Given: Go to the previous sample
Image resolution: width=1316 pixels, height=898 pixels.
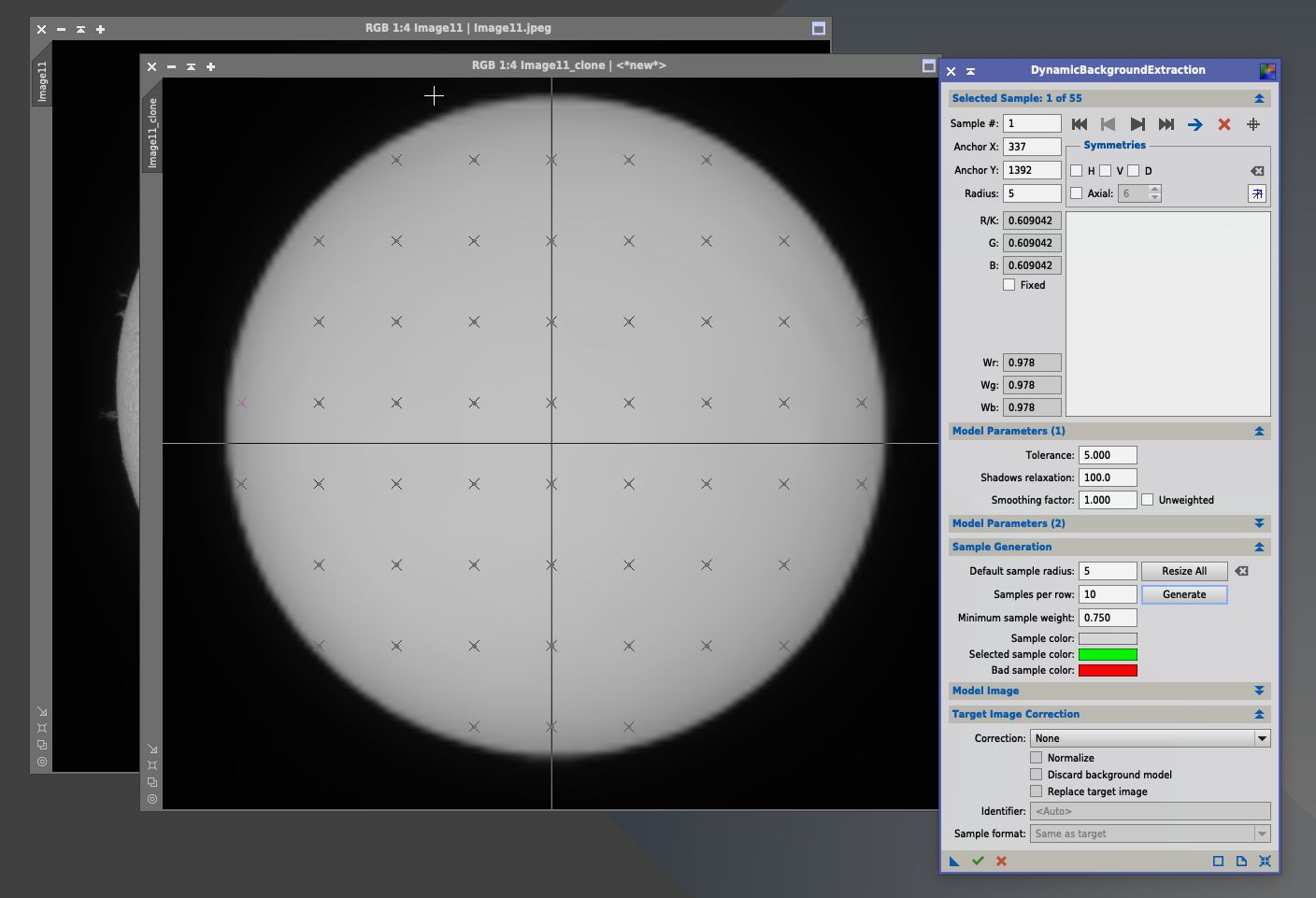Looking at the screenshot, I should coord(1109,123).
